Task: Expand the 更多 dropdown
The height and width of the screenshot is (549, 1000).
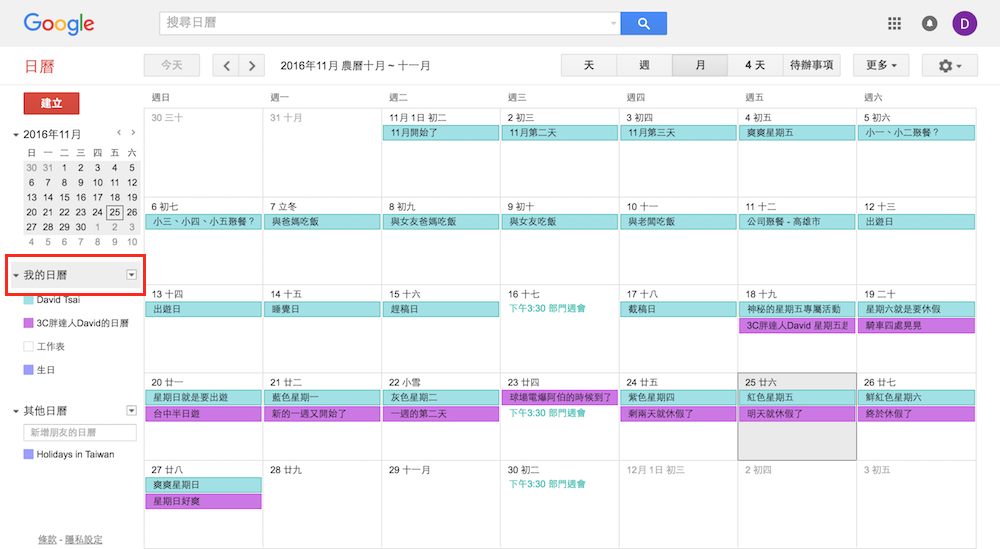Action: pos(881,66)
